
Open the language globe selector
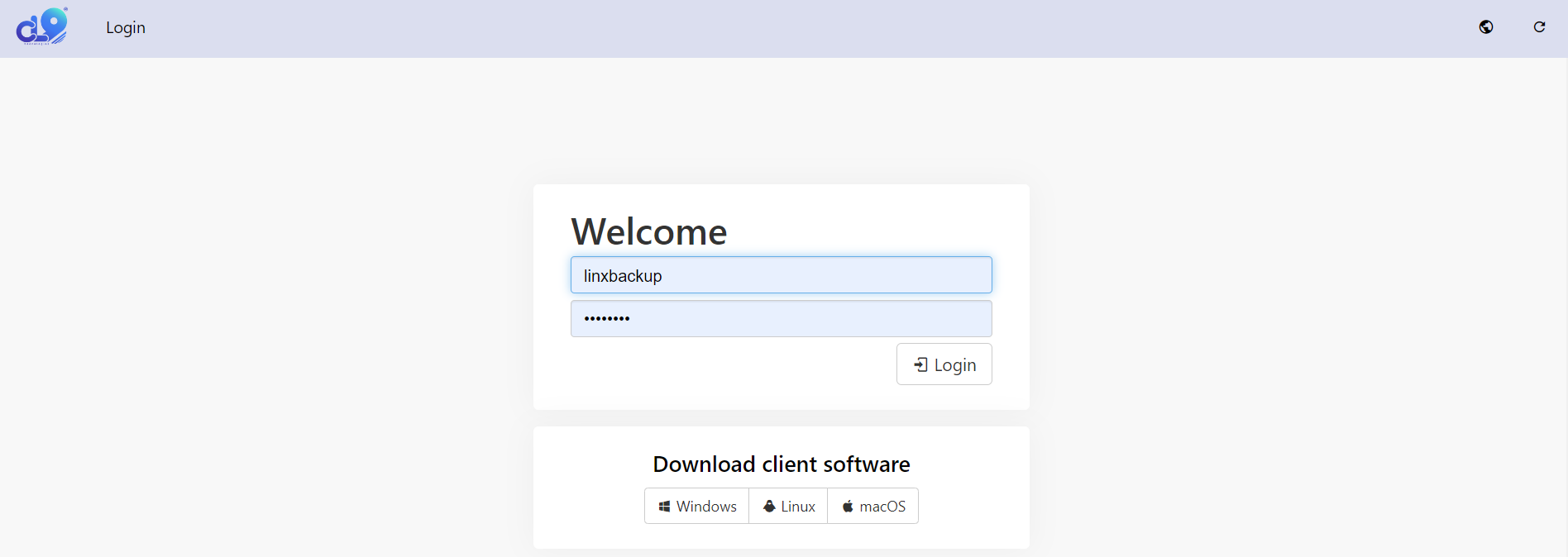point(1486,27)
